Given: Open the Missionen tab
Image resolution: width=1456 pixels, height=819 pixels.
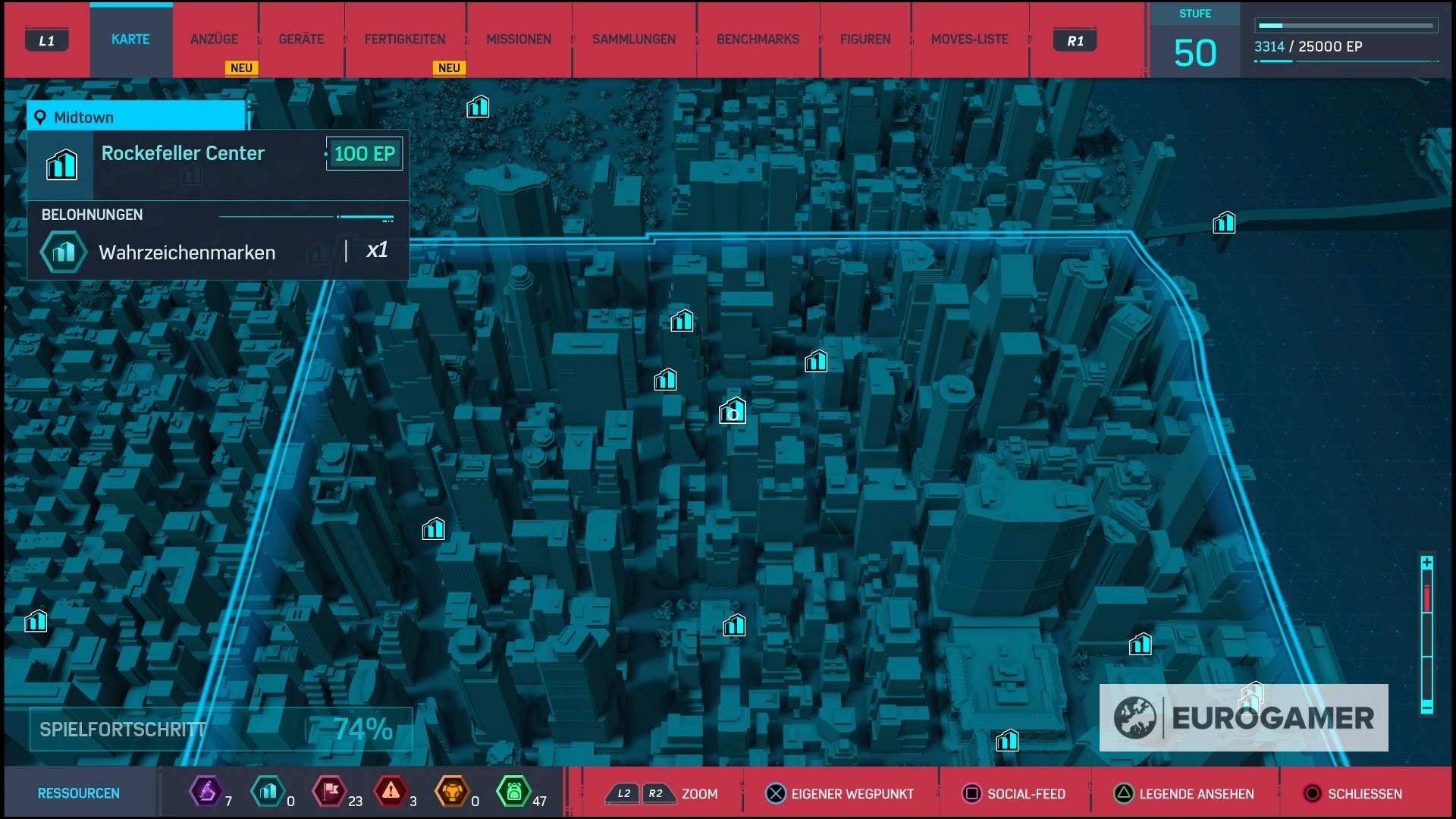Looking at the screenshot, I should [x=518, y=39].
